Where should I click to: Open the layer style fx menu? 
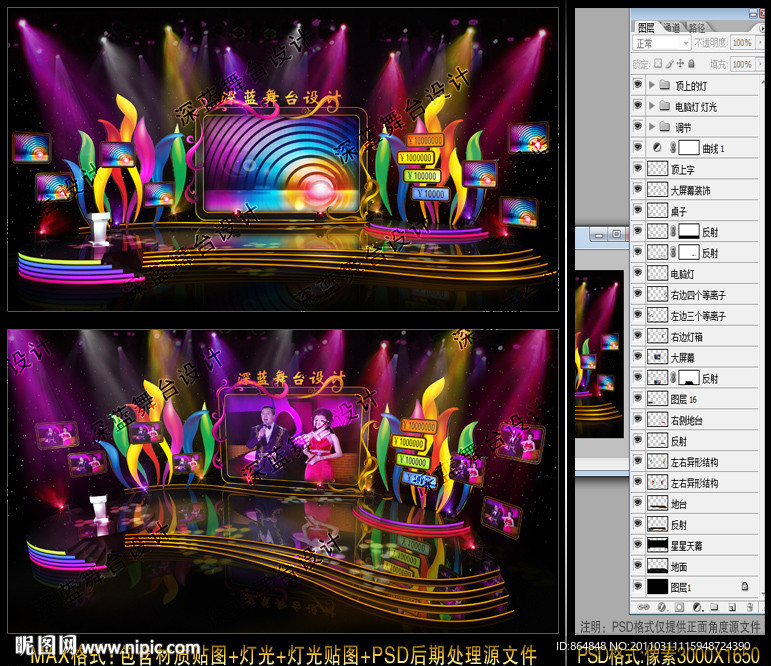pyautogui.click(x=662, y=607)
